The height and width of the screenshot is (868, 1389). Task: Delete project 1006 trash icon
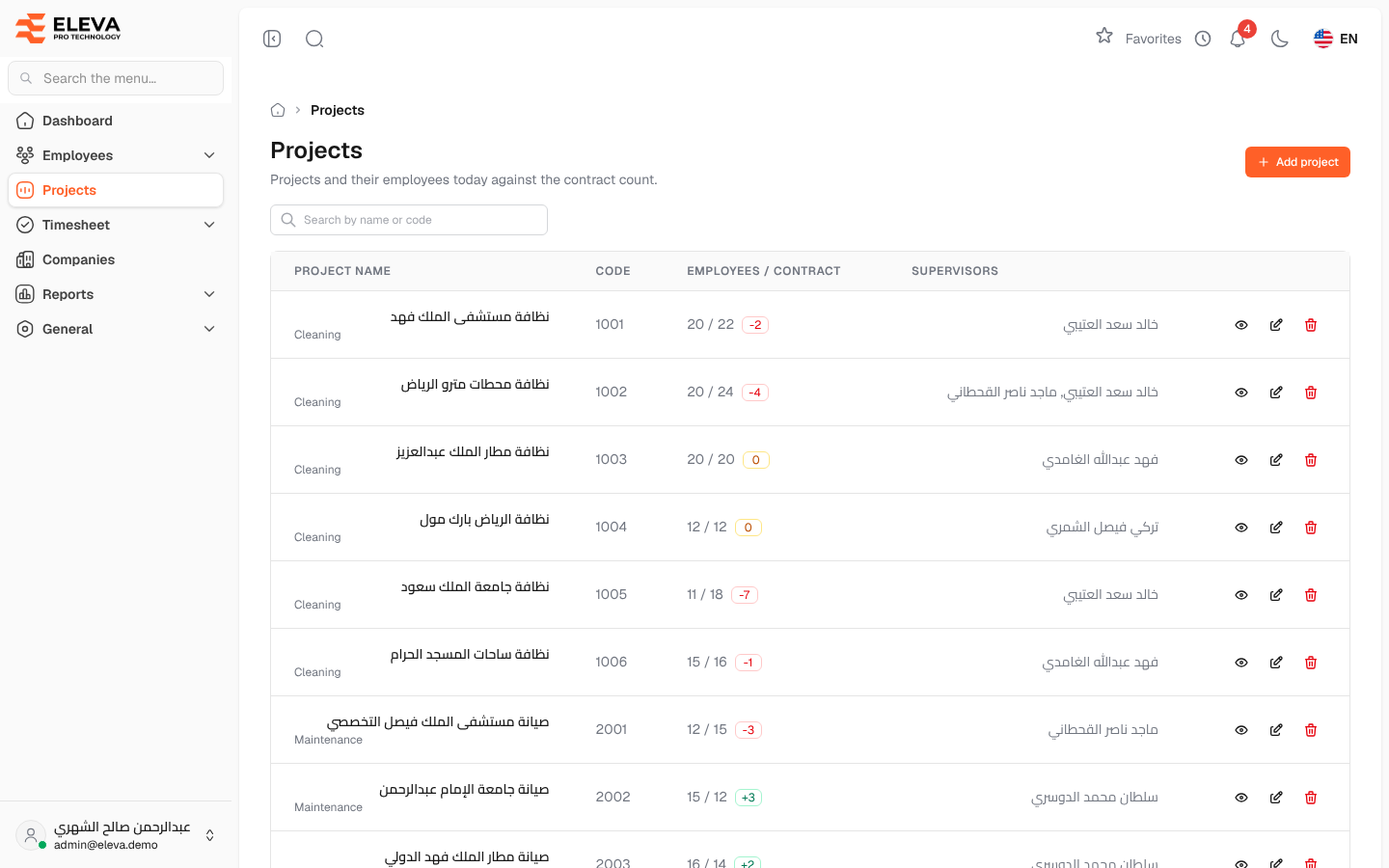coord(1311,663)
